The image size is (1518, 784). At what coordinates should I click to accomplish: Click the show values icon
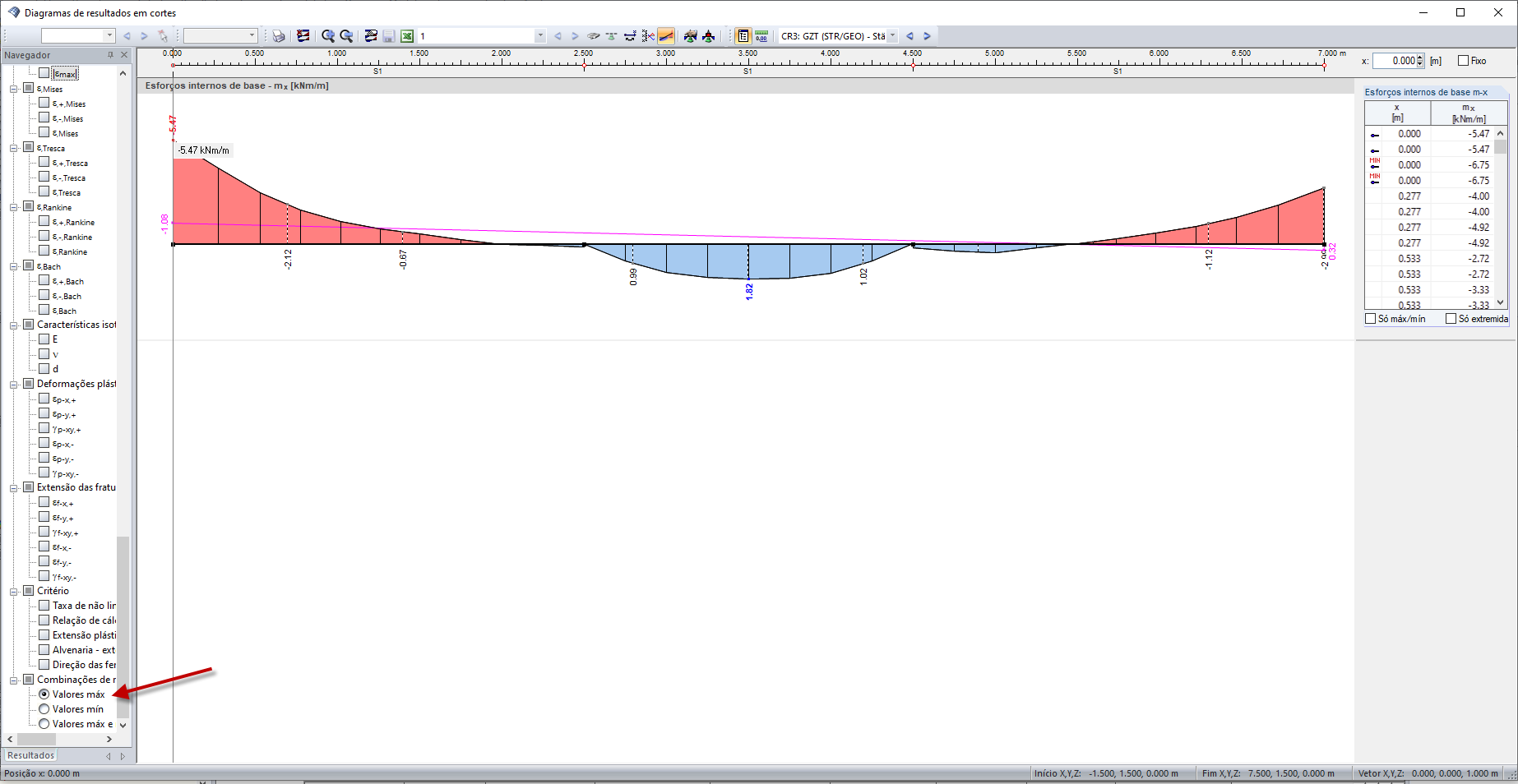coord(611,36)
